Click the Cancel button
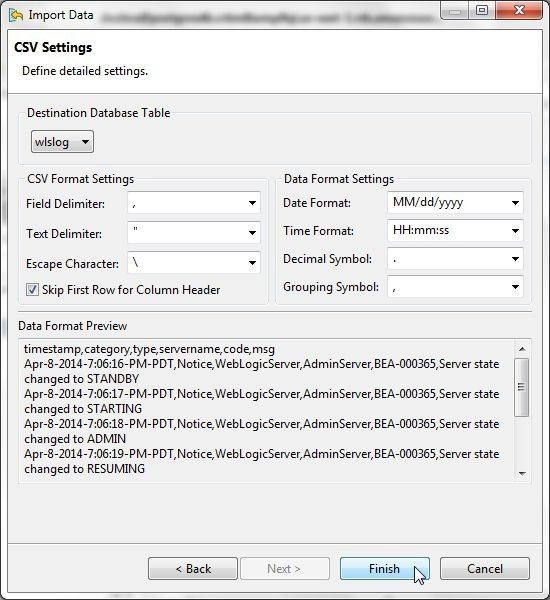The image size is (550, 600). tap(485, 569)
